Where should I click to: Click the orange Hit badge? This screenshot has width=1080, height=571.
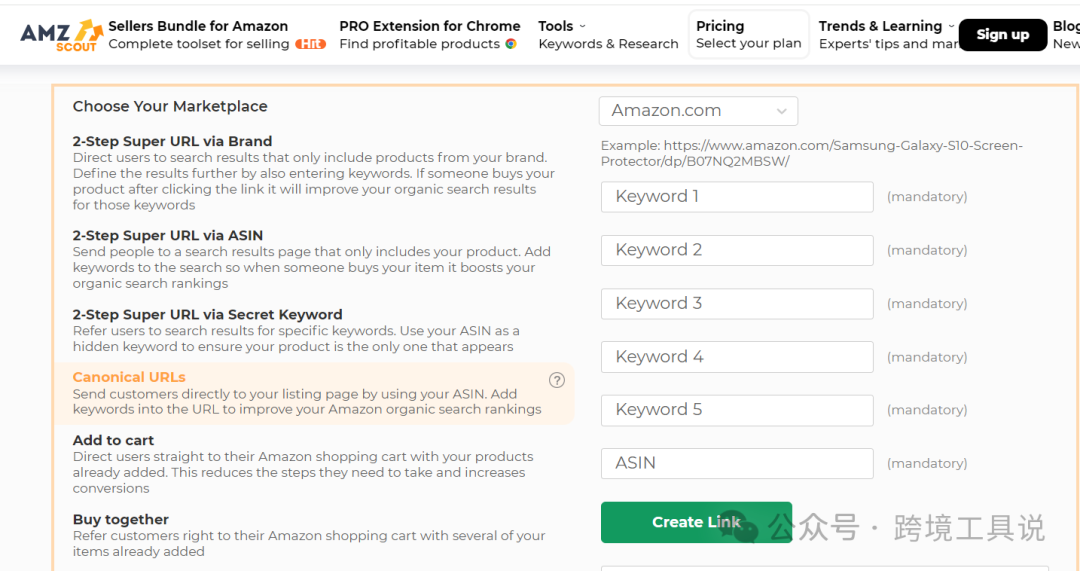[x=311, y=44]
